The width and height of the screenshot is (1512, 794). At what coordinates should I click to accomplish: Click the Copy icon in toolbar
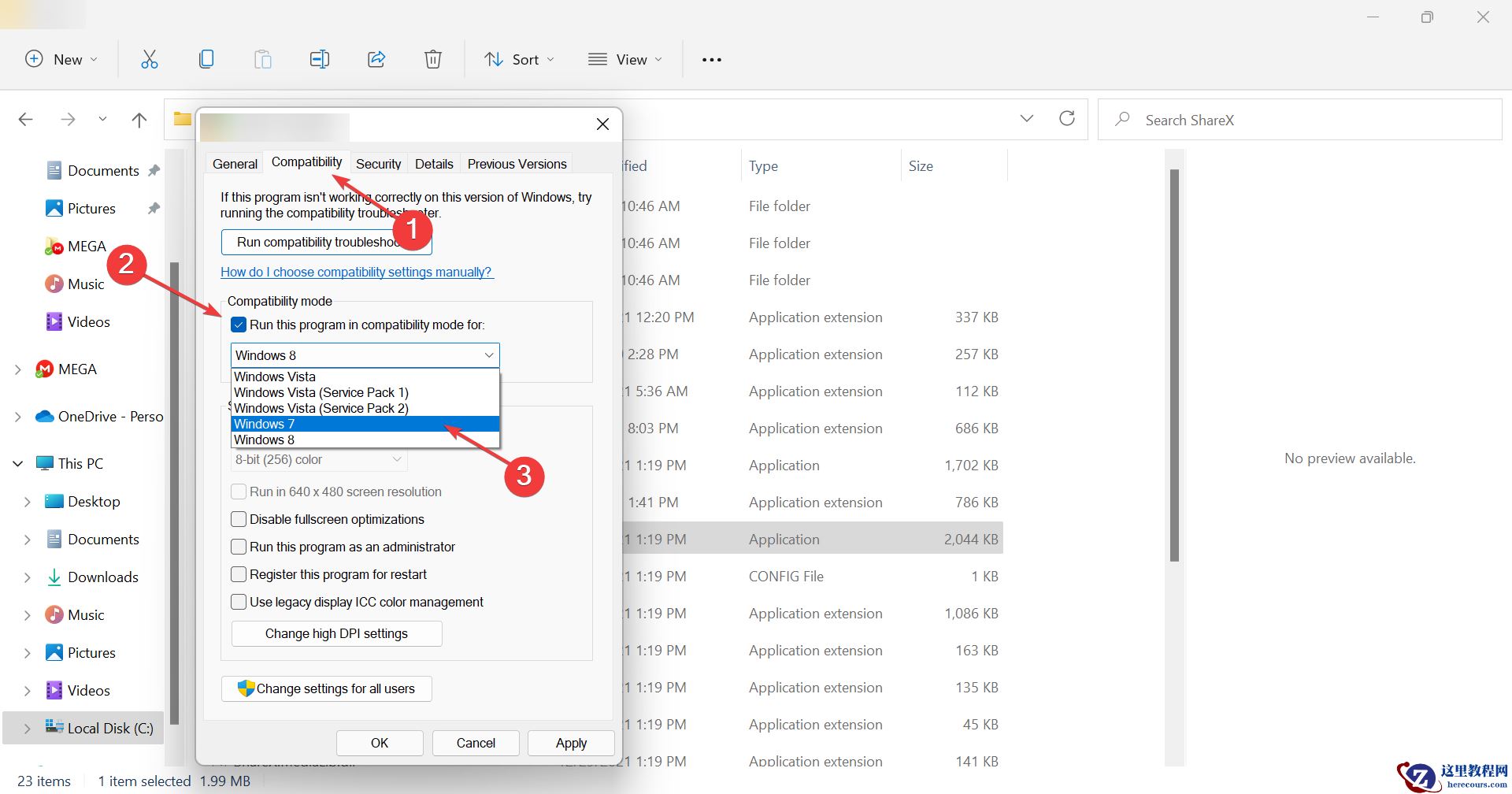tap(206, 60)
